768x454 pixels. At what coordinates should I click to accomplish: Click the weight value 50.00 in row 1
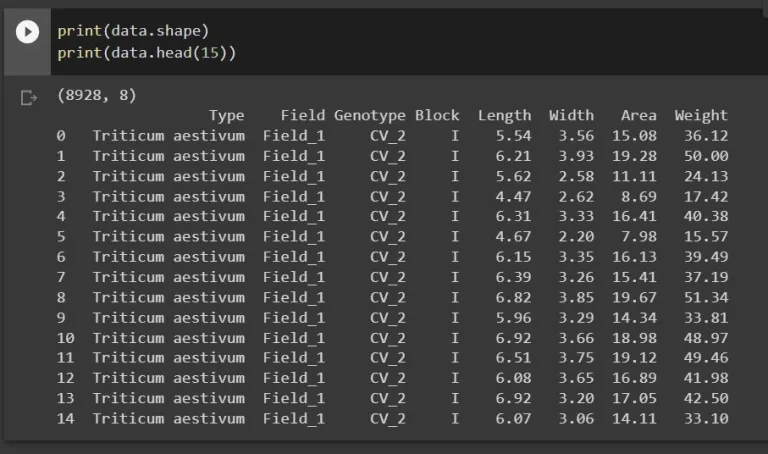click(x=706, y=156)
